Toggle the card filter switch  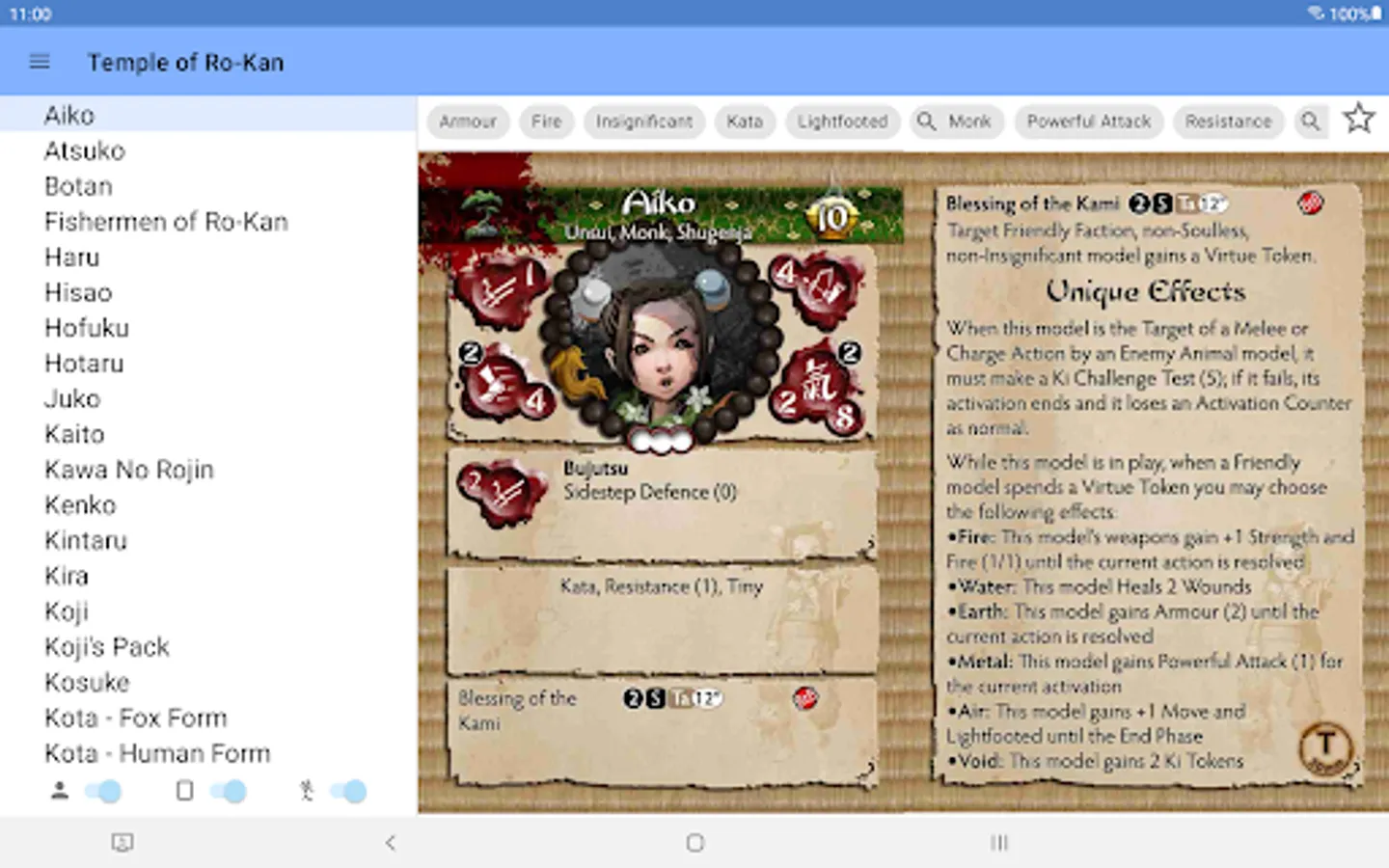(229, 791)
